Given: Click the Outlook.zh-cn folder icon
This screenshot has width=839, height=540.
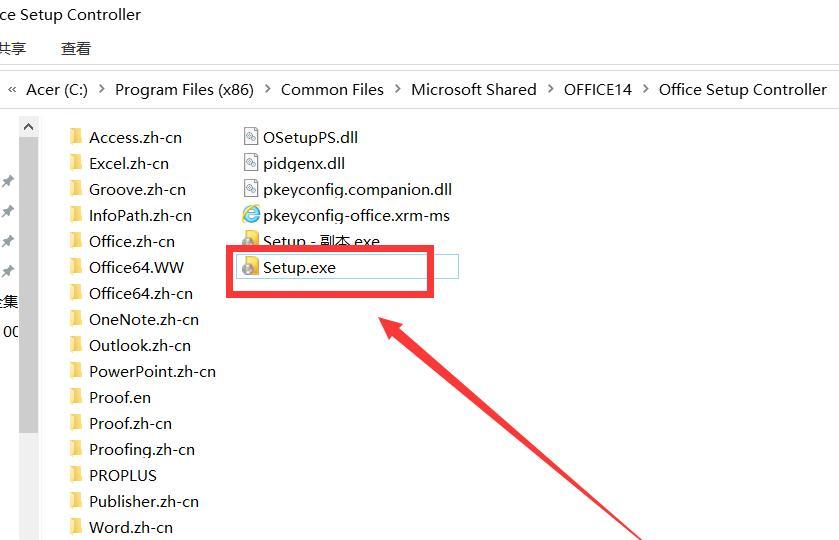Looking at the screenshot, I should pyautogui.click(x=76, y=345).
